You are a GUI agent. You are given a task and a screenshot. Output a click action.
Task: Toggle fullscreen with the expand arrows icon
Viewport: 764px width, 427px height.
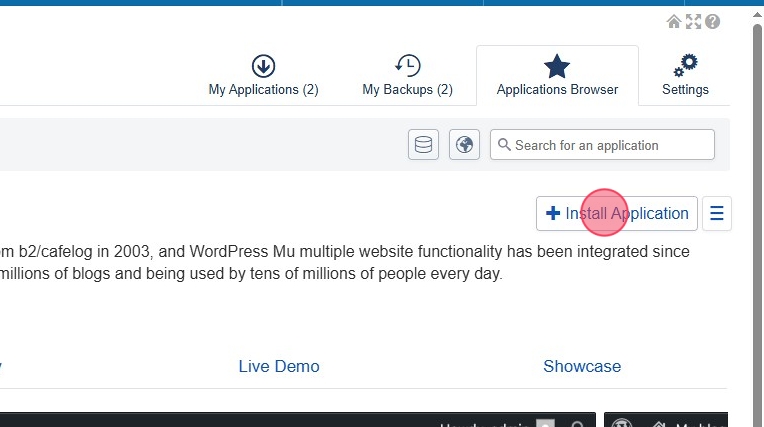[693, 22]
